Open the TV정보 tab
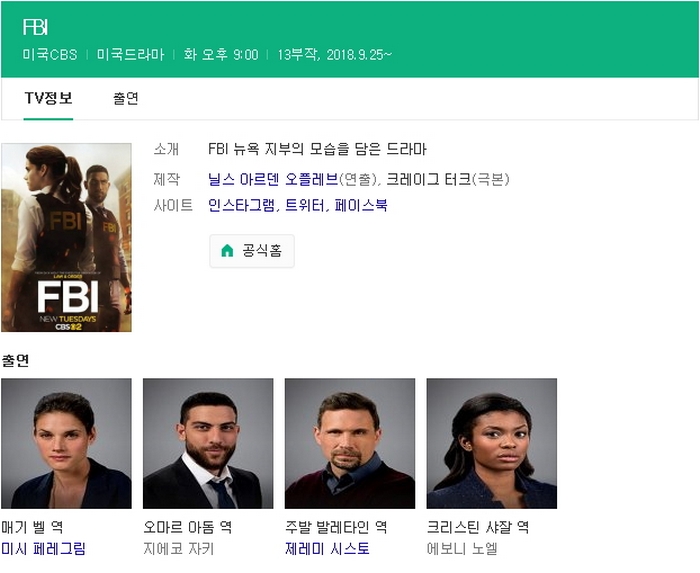Viewport: 700px width, 573px height. click(x=48, y=98)
